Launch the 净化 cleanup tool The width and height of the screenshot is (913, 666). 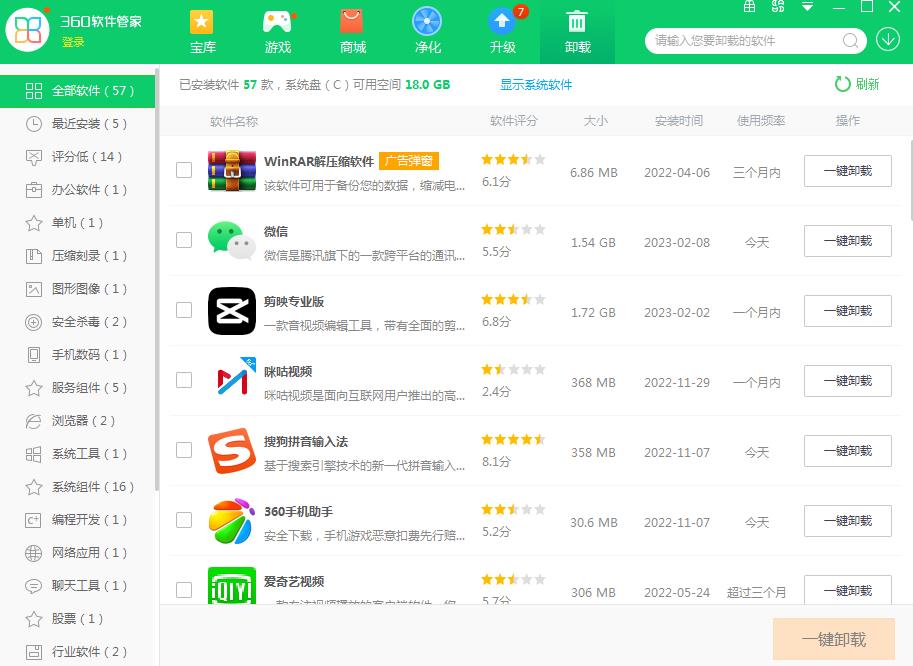coord(427,31)
